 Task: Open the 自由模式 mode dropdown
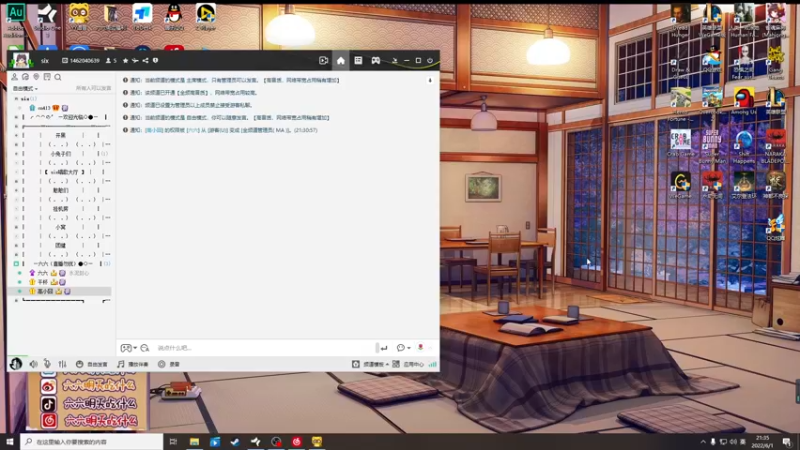coord(25,88)
